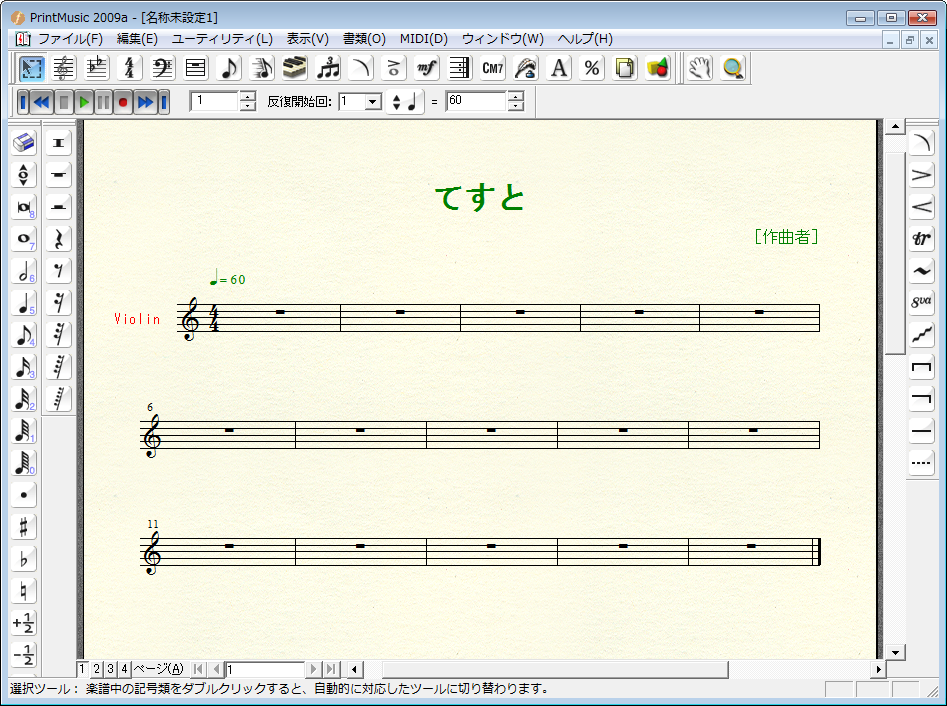Image resolution: width=947 pixels, height=706 pixels.
Task: Start playback with the green play button
Action: 84,102
